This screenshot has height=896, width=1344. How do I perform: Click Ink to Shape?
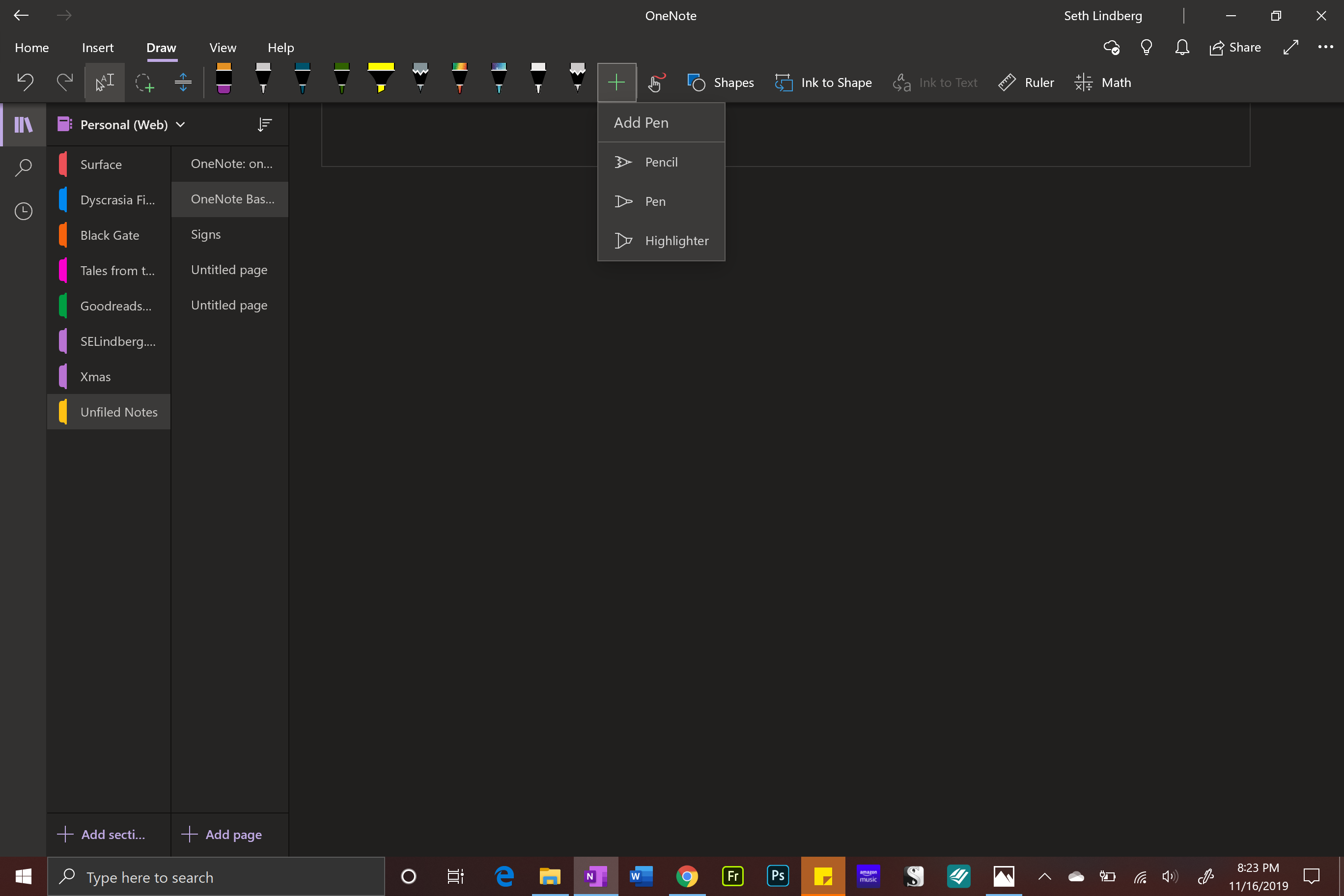point(823,83)
